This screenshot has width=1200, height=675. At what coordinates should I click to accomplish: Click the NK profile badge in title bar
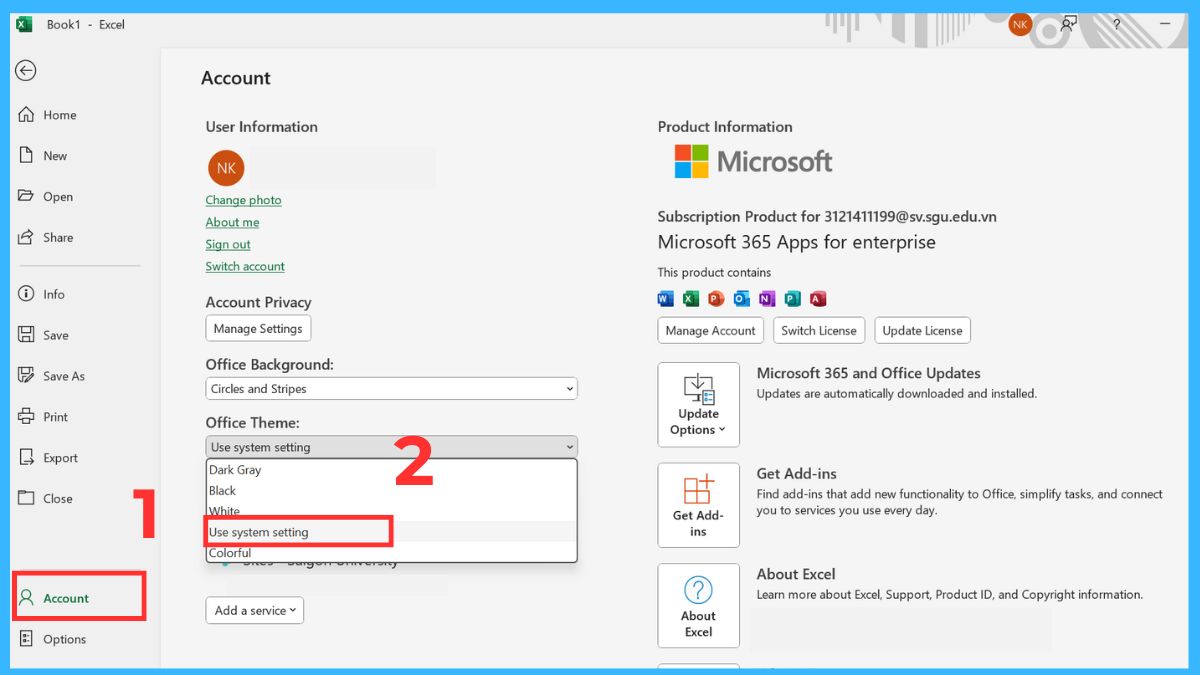click(1020, 24)
